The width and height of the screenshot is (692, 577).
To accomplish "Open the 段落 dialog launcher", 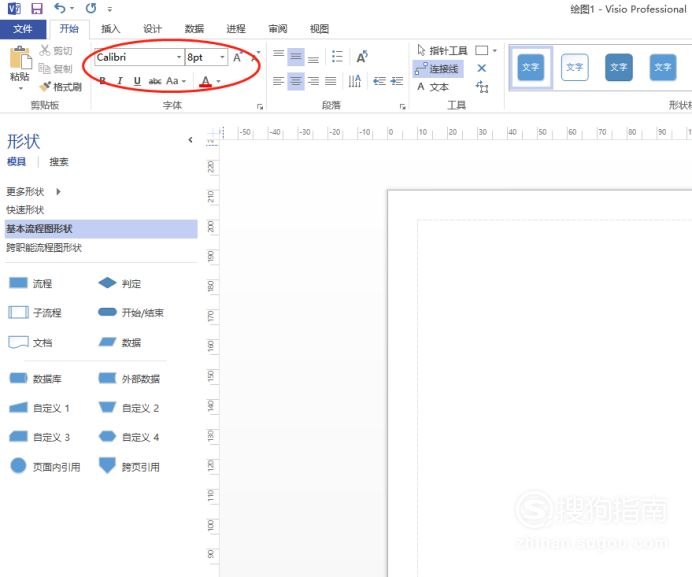I will tap(402, 106).
